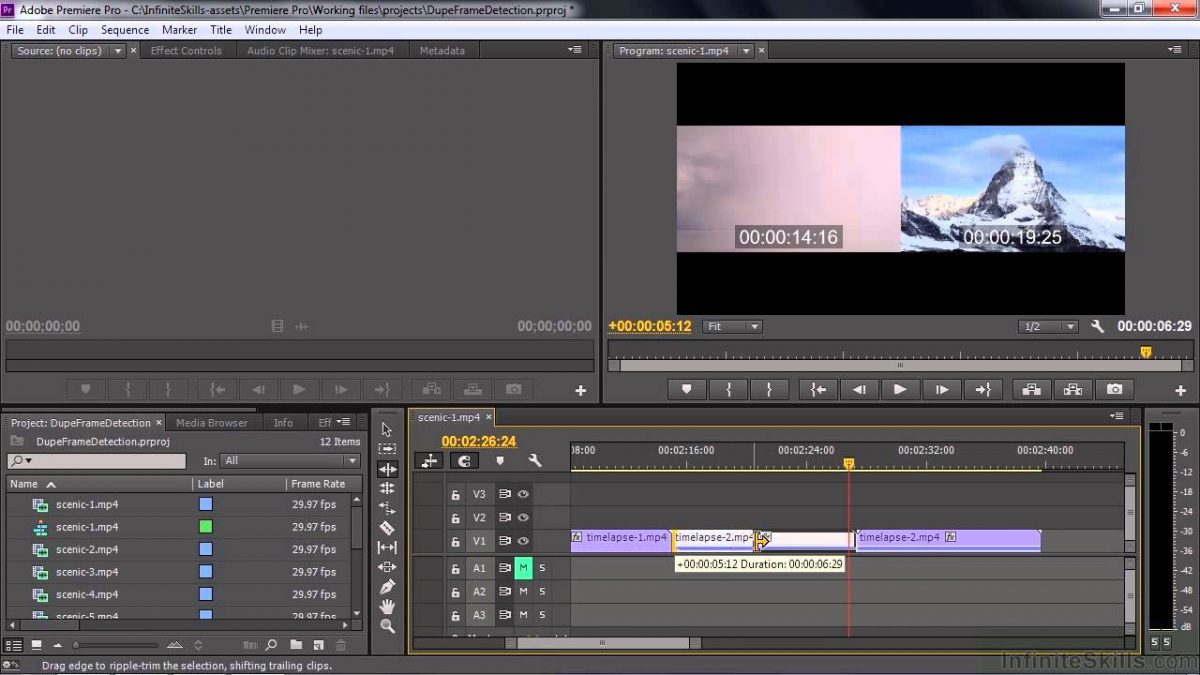
Task: Choose the Selection arrow tool
Action: [x=387, y=430]
